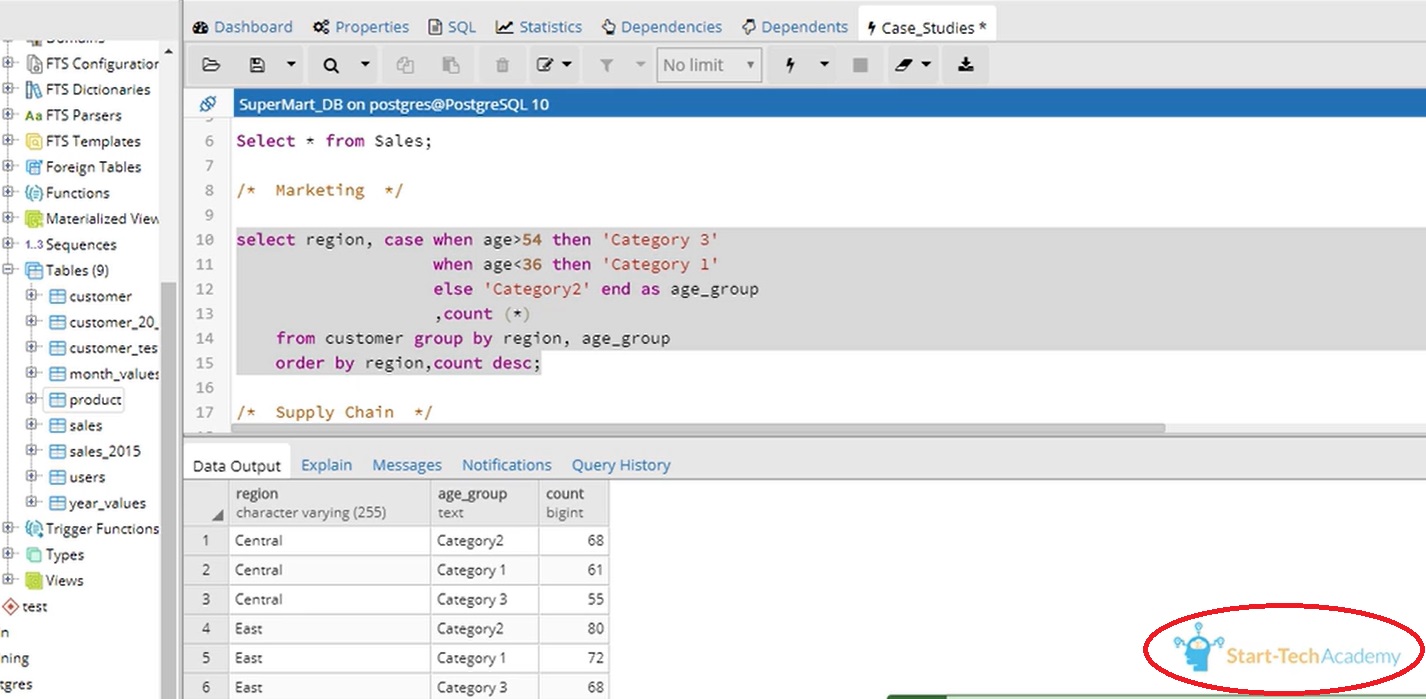The image size is (1426, 699).
Task: Open the execute options dropdown arrow
Action: tap(824, 65)
